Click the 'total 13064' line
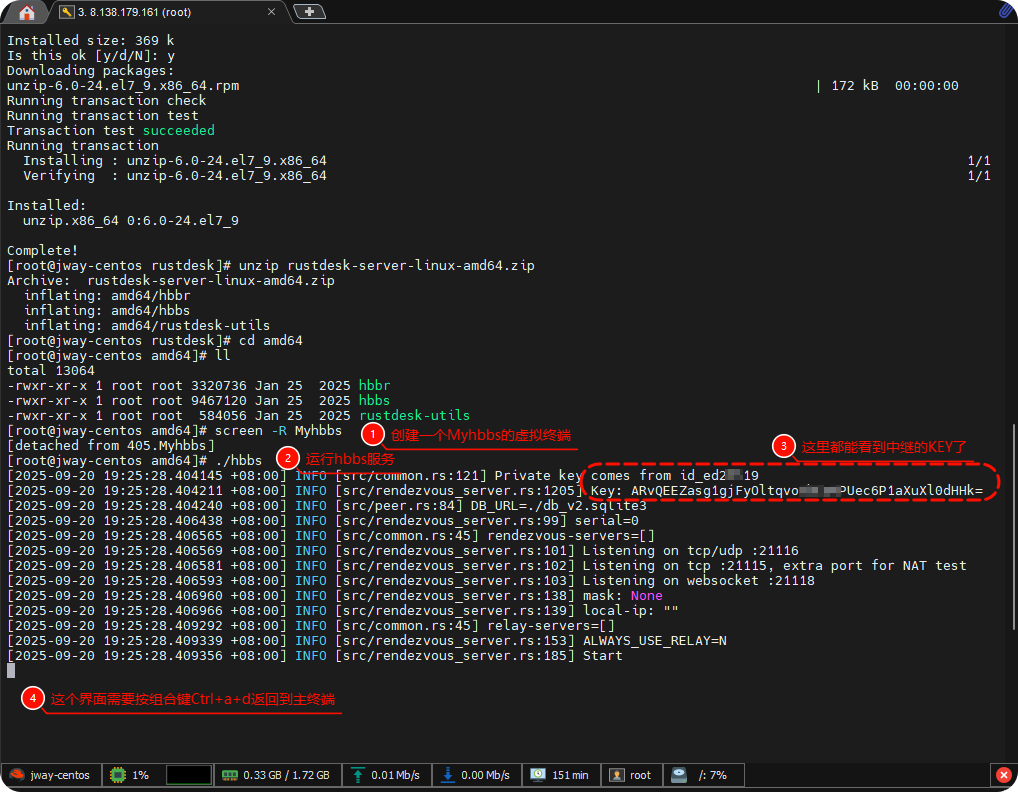Viewport: 1018px width, 792px height. tap(51, 371)
